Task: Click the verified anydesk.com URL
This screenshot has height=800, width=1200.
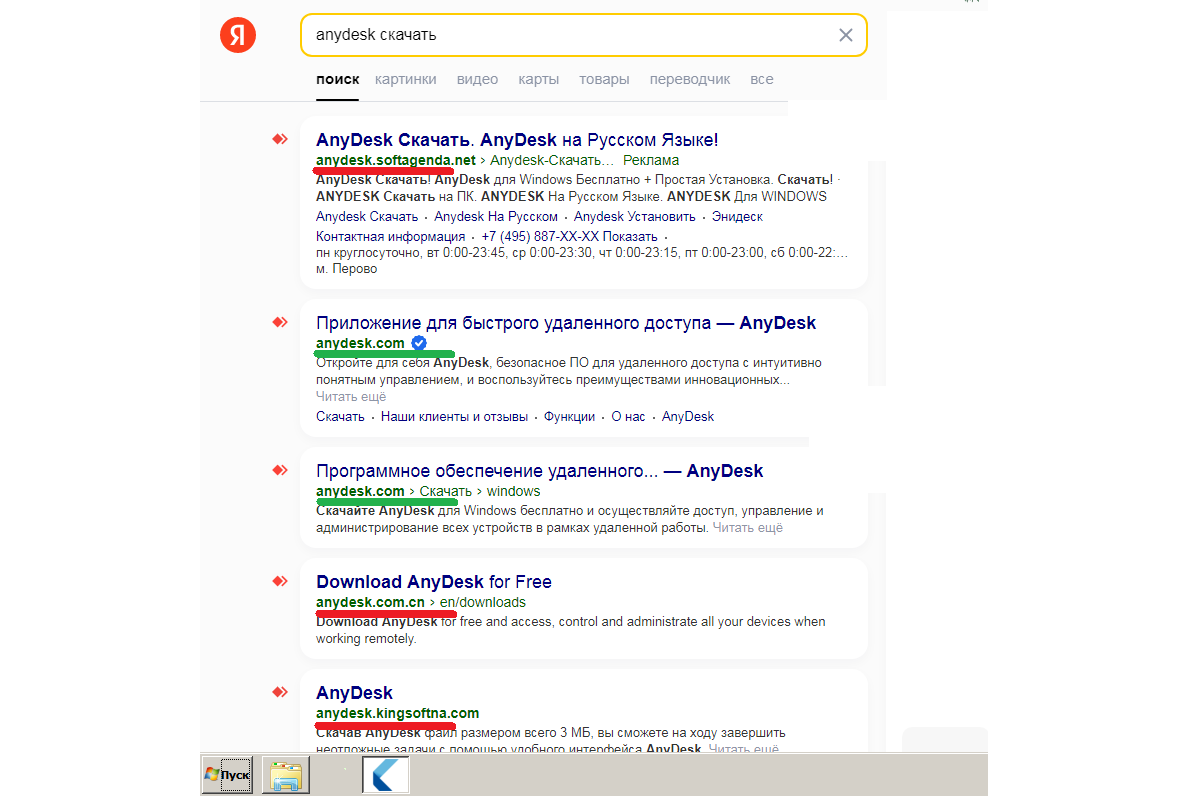Action: pyautogui.click(x=360, y=343)
